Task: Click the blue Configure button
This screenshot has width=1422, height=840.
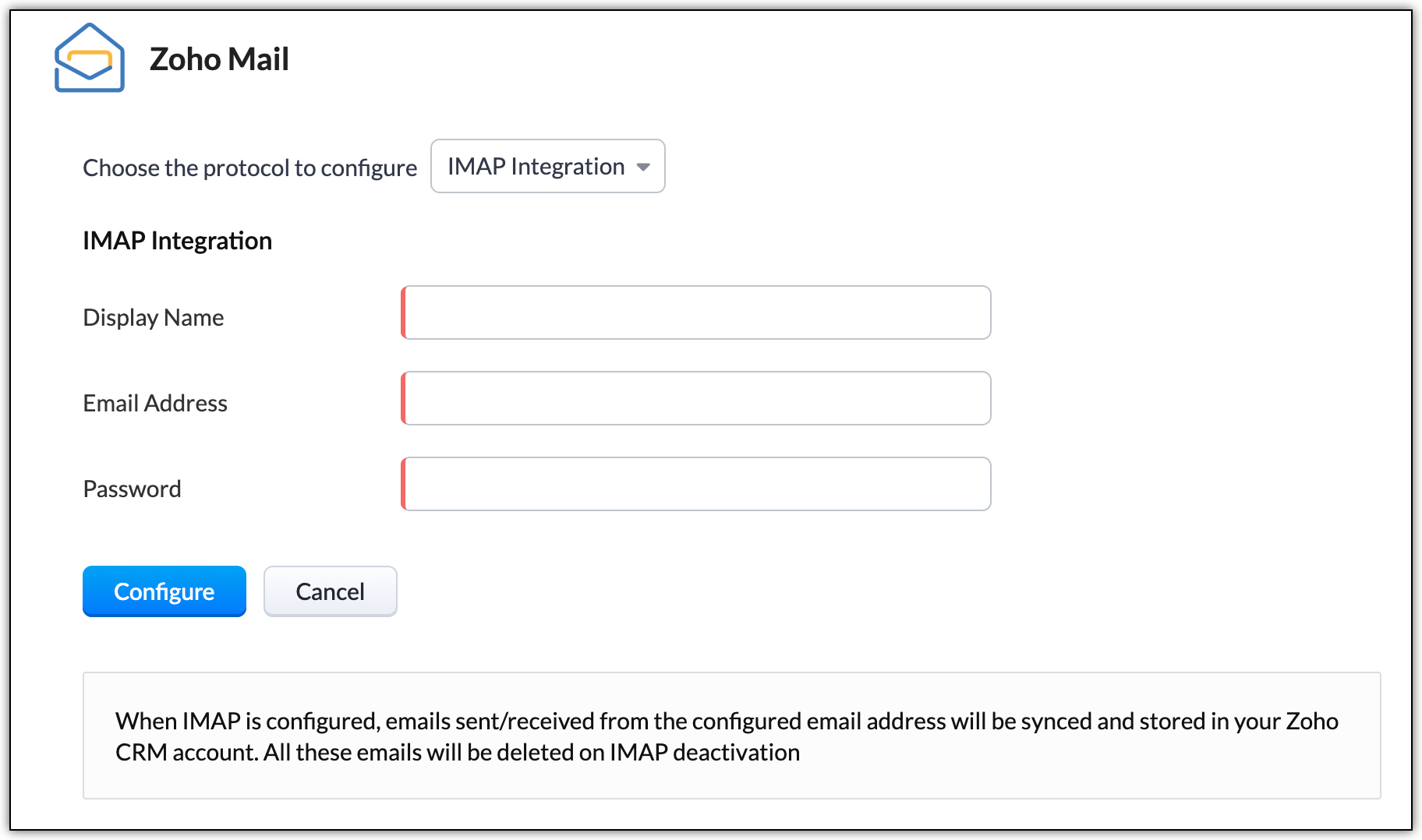Action: [x=164, y=591]
